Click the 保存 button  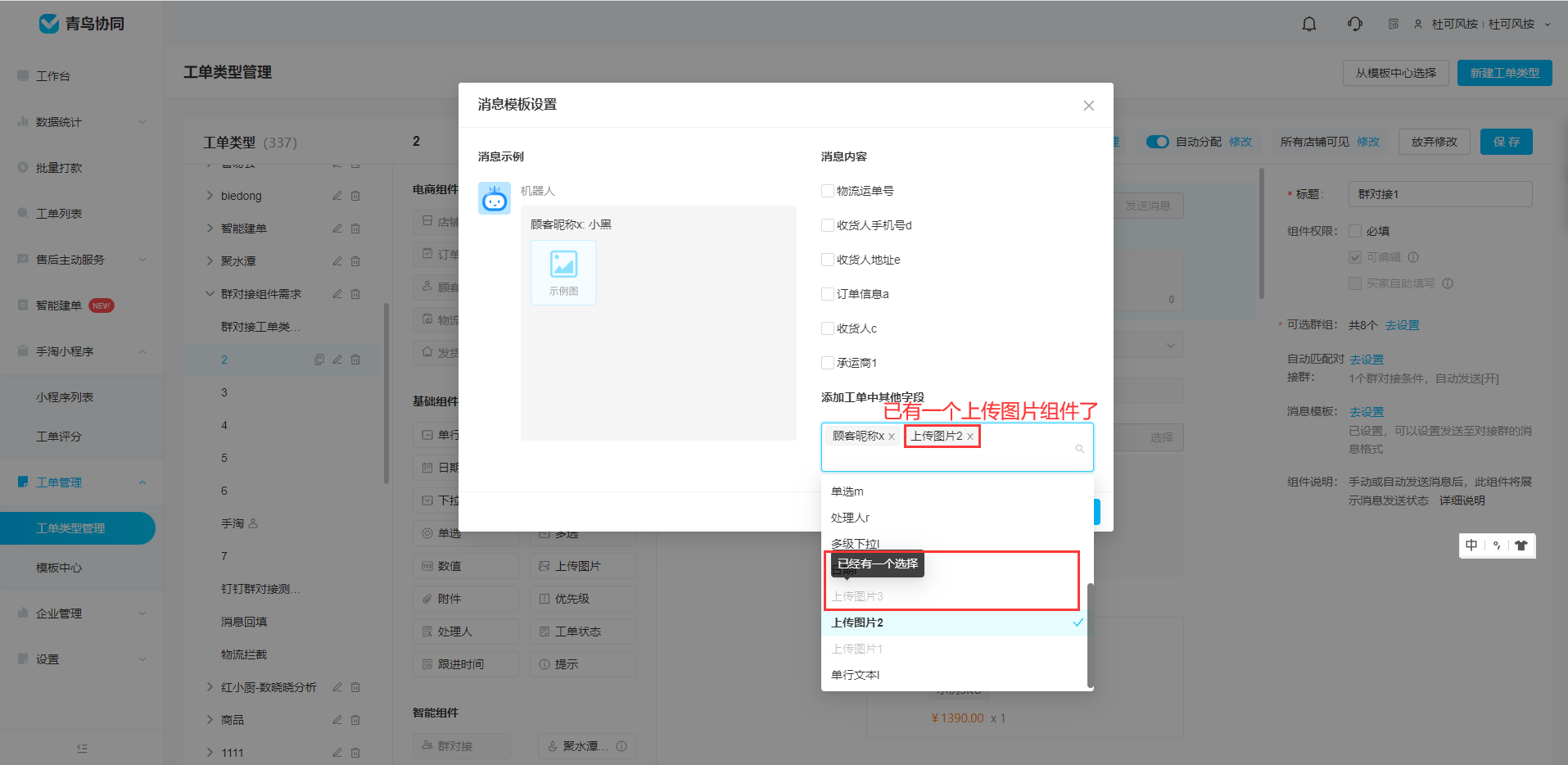click(x=1507, y=142)
